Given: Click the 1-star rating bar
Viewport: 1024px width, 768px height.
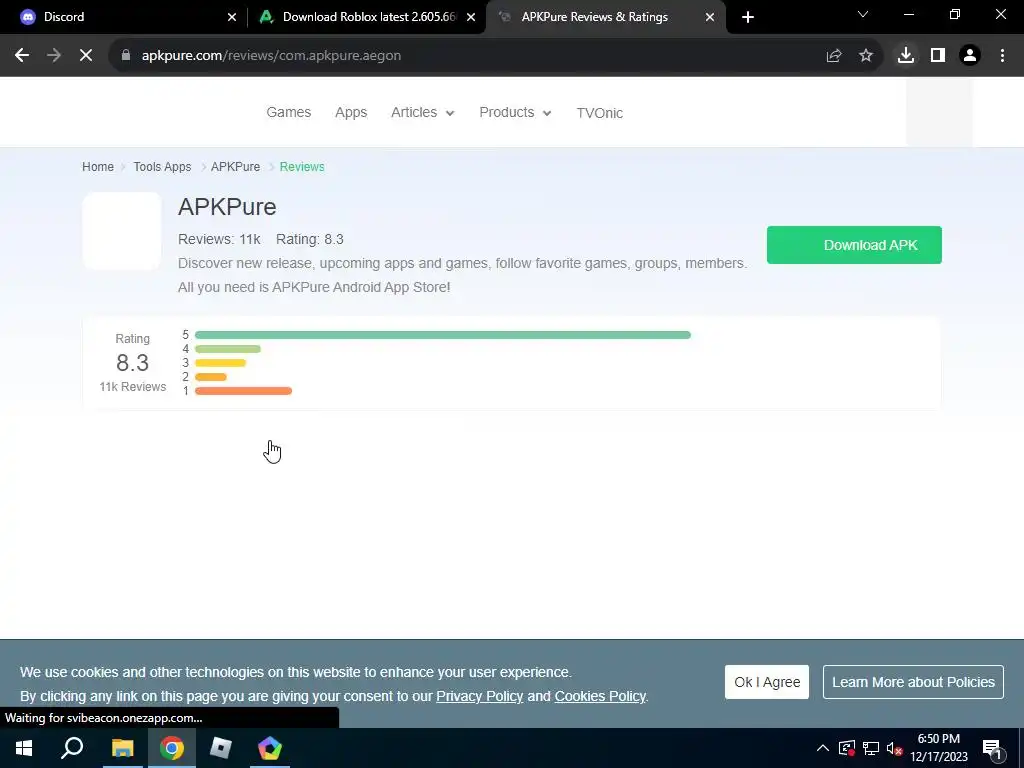Looking at the screenshot, I should (x=243, y=391).
